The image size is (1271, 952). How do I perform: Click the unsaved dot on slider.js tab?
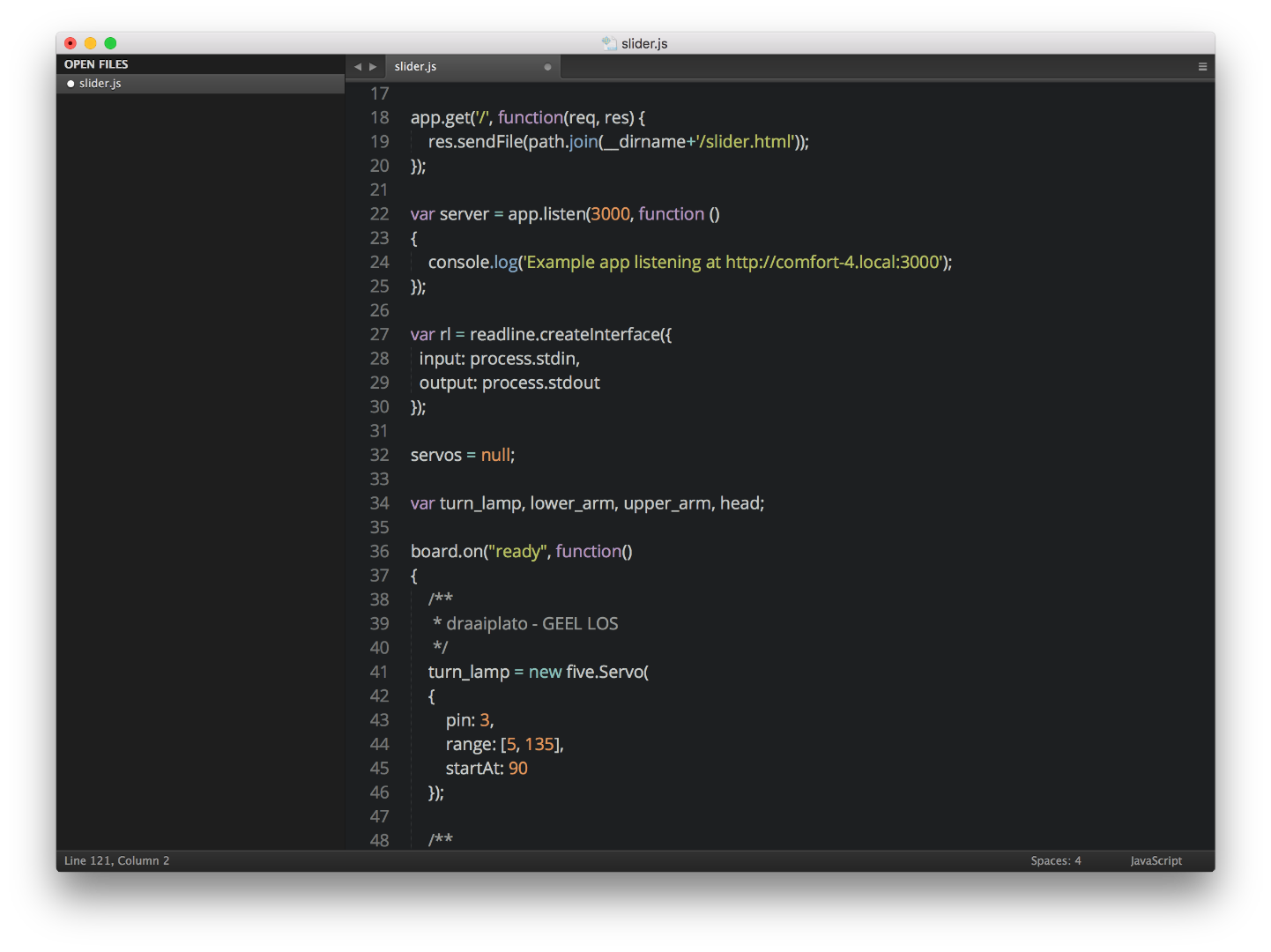click(x=547, y=67)
